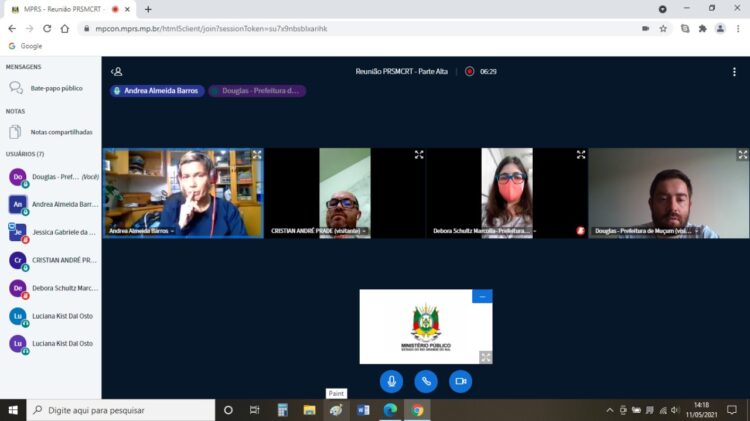Open Chrome profile icon
Image resolution: width=750 pixels, height=421 pixels.
click(720, 29)
